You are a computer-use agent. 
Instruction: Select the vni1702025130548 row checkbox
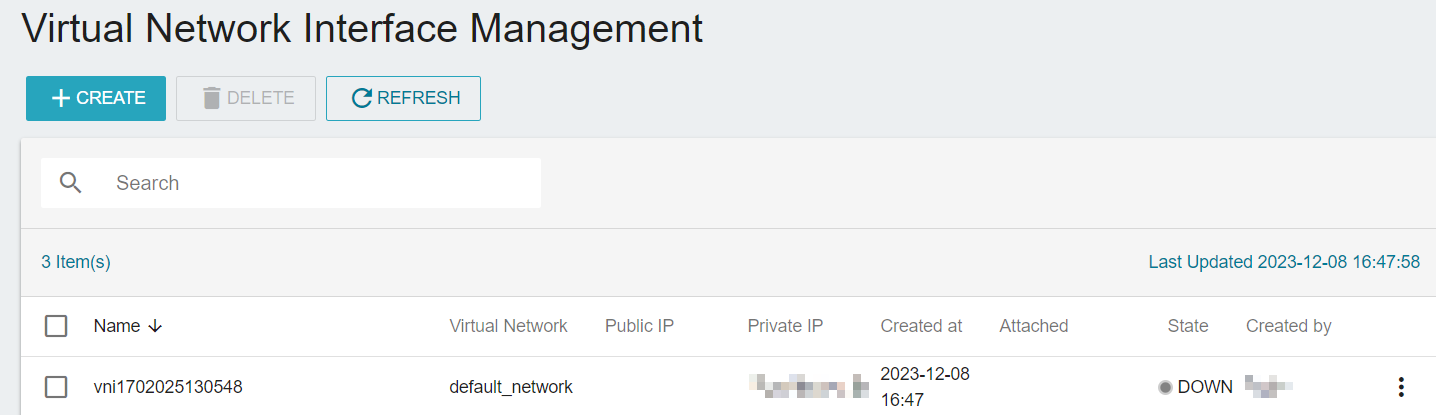(x=56, y=387)
